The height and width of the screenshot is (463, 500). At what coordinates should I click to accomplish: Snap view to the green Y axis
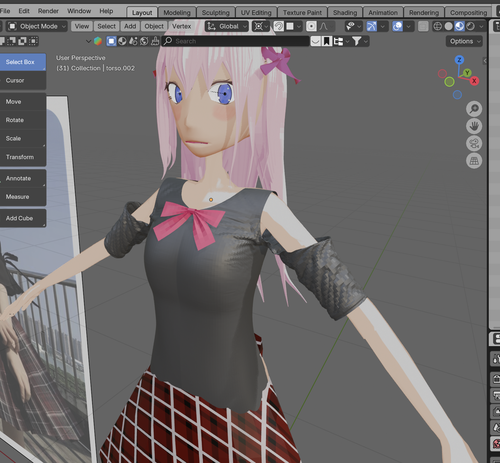pos(467,72)
